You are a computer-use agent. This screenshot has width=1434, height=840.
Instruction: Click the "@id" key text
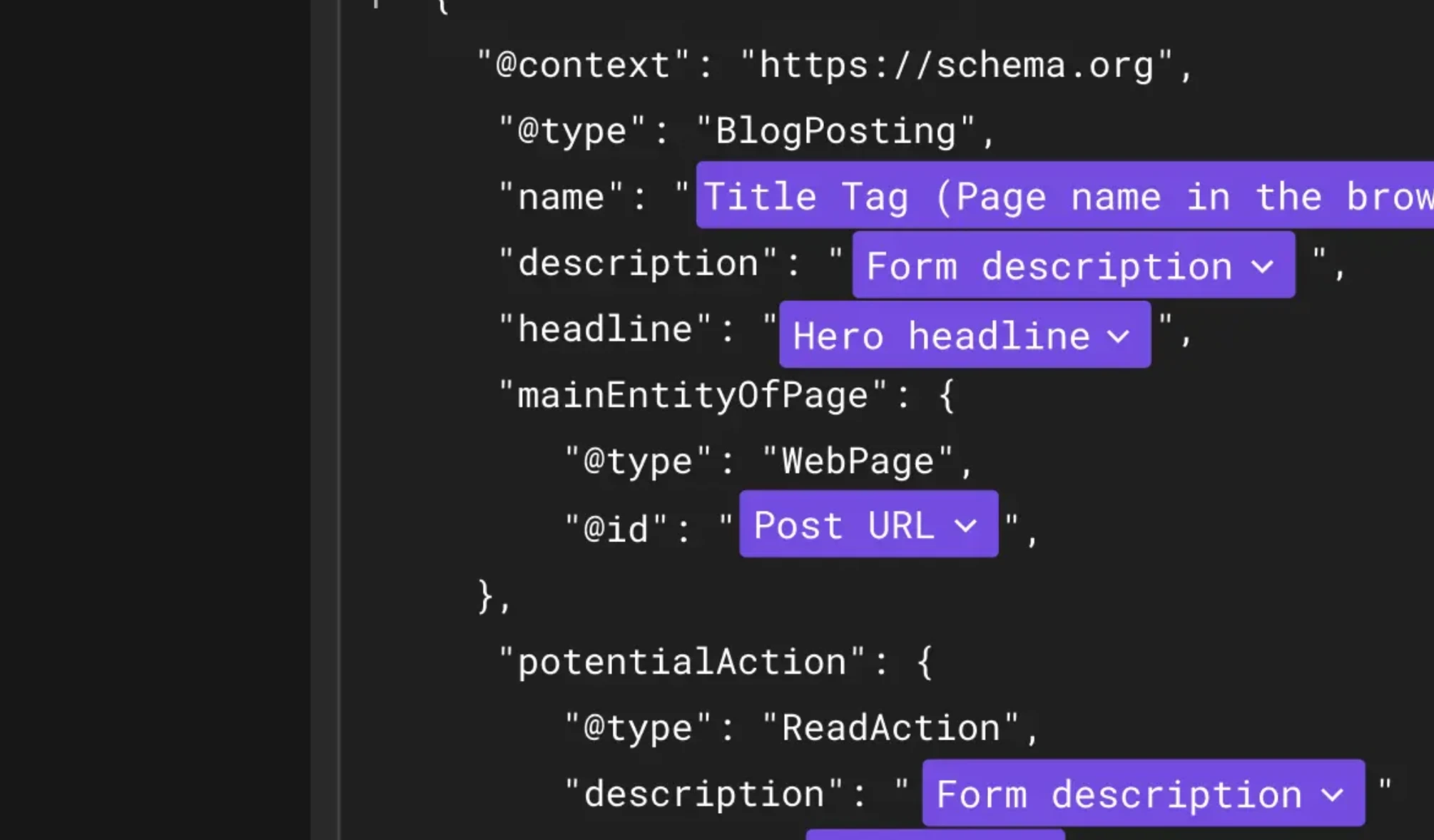tap(616, 528)
